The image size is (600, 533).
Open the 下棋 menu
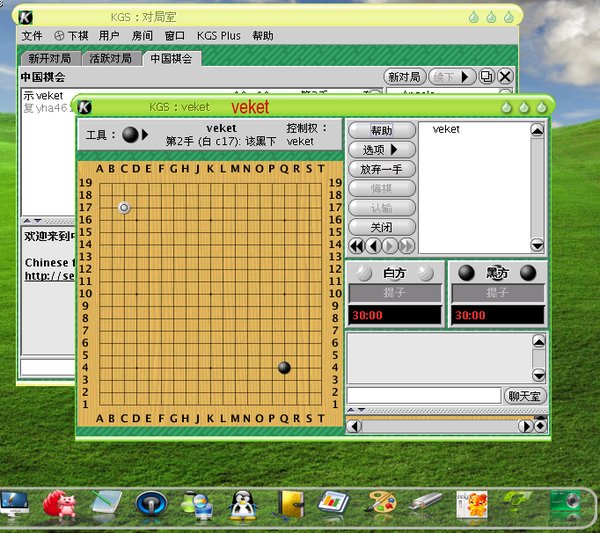pyautogui.click(x=72, y=36)
